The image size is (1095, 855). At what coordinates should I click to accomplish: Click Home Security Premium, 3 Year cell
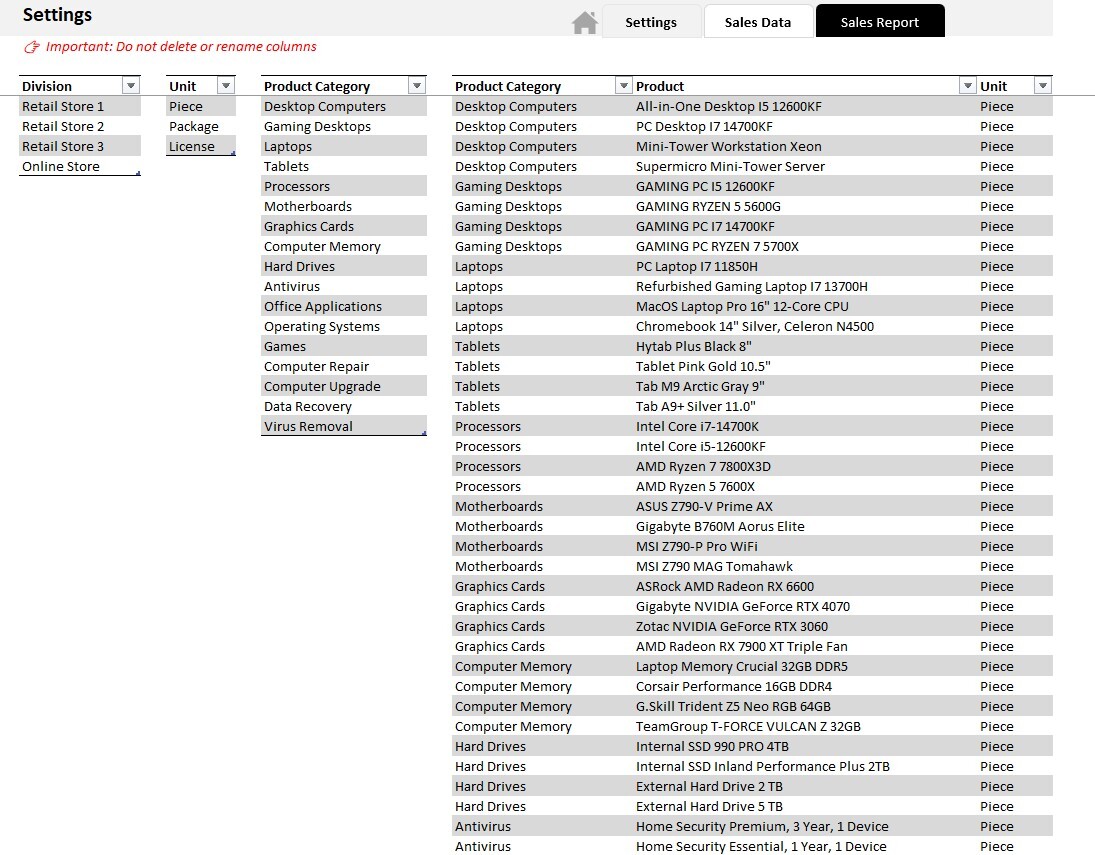click(x=804, y=826)
